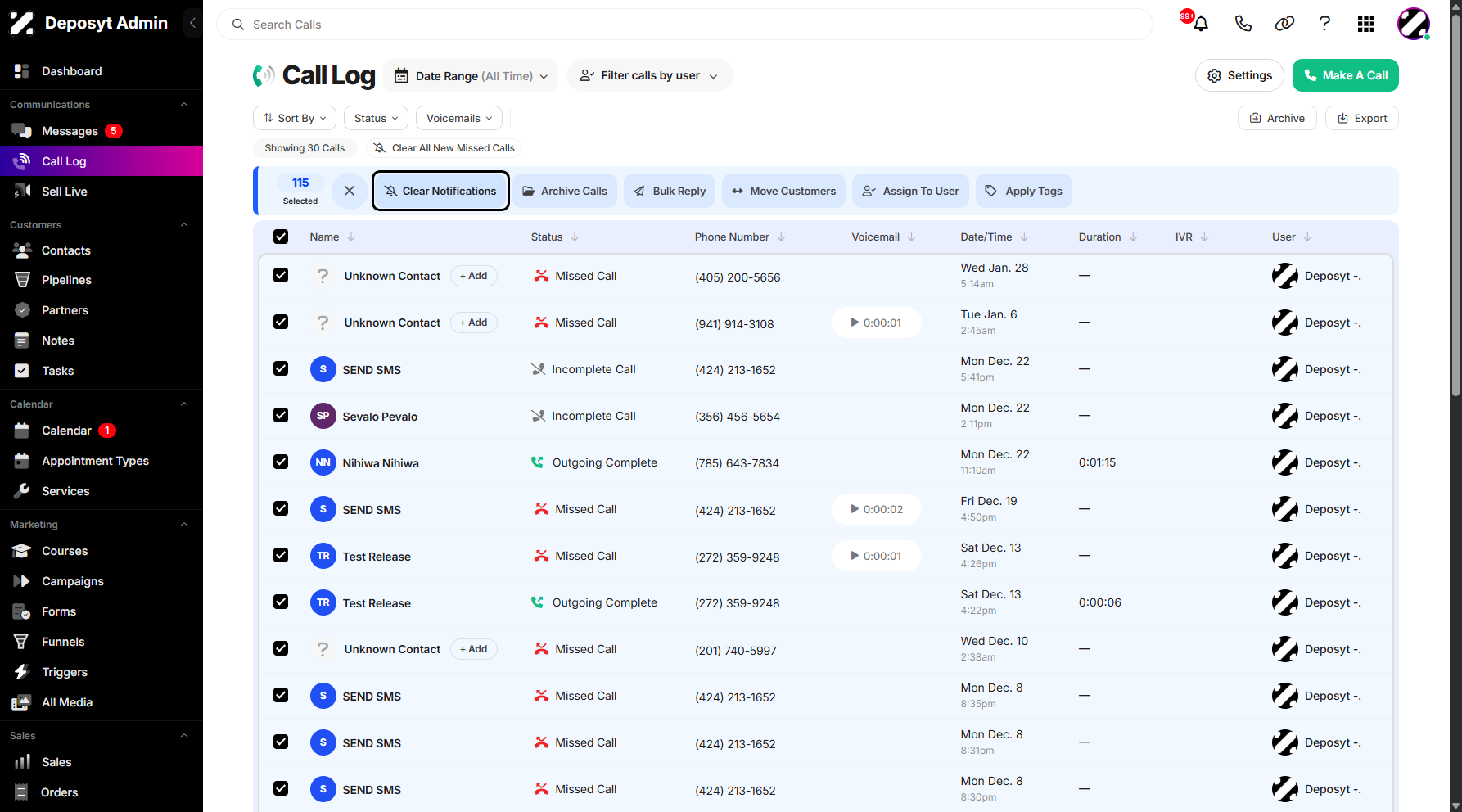The width and height of the screenshot is (1462, 812).
Task: Collapse the sidebar with the chevron
Action: [192, 23]
